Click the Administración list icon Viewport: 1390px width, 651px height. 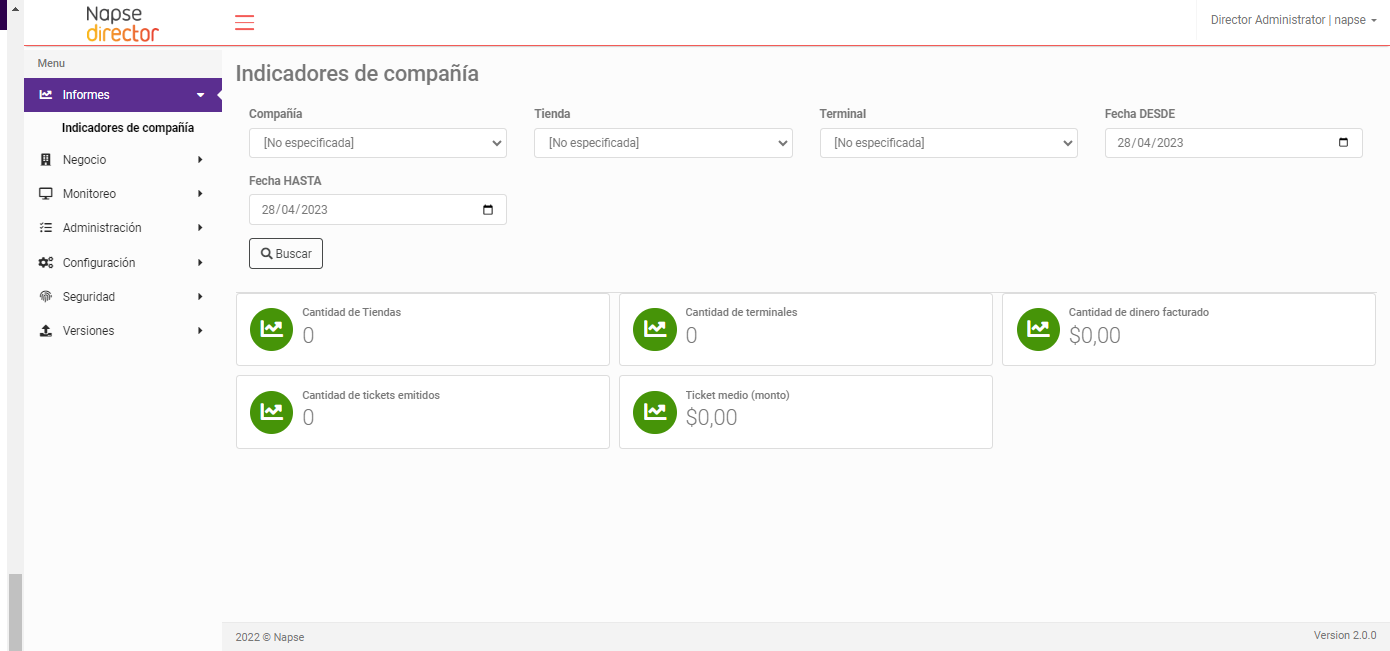(x=45, y=228)
